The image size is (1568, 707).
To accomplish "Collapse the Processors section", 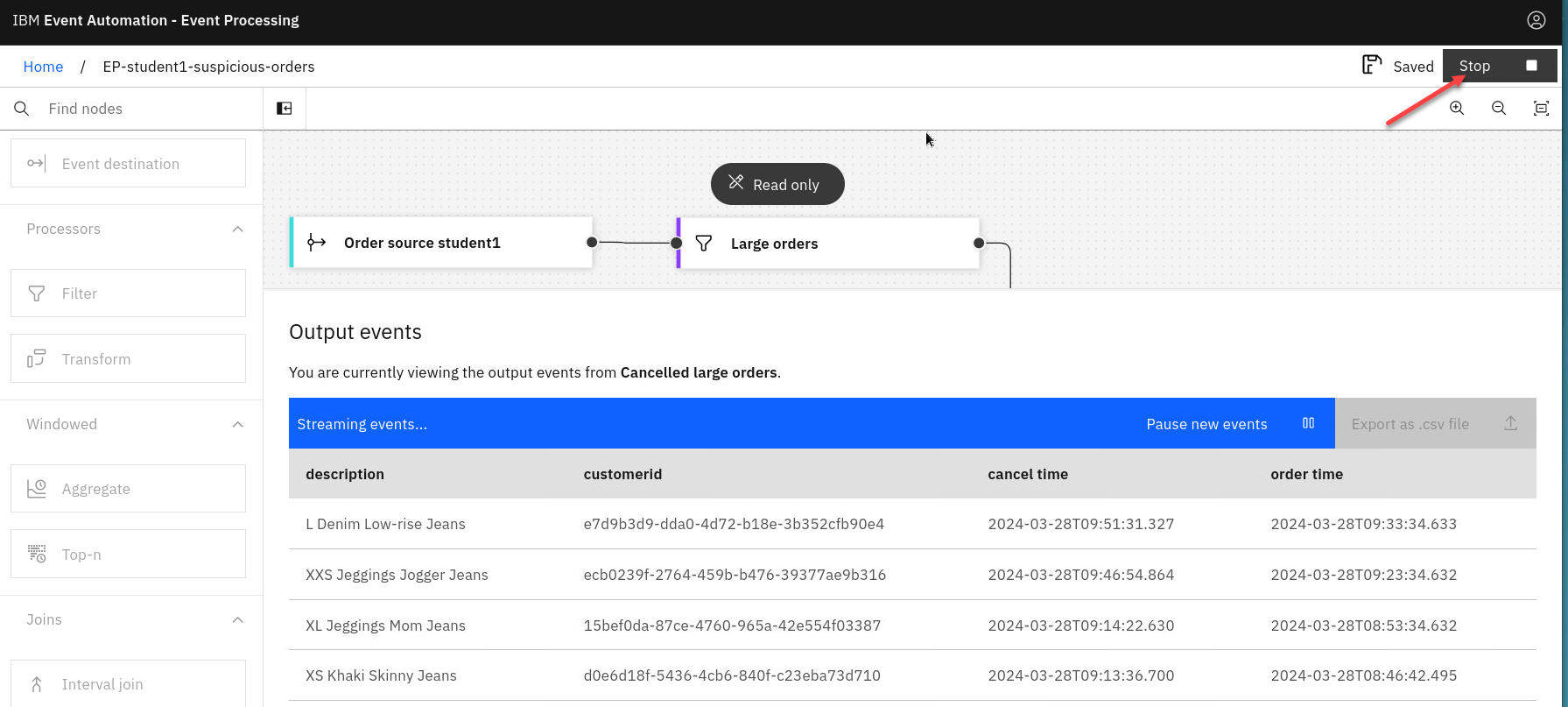I will click(x=237, y=229).
